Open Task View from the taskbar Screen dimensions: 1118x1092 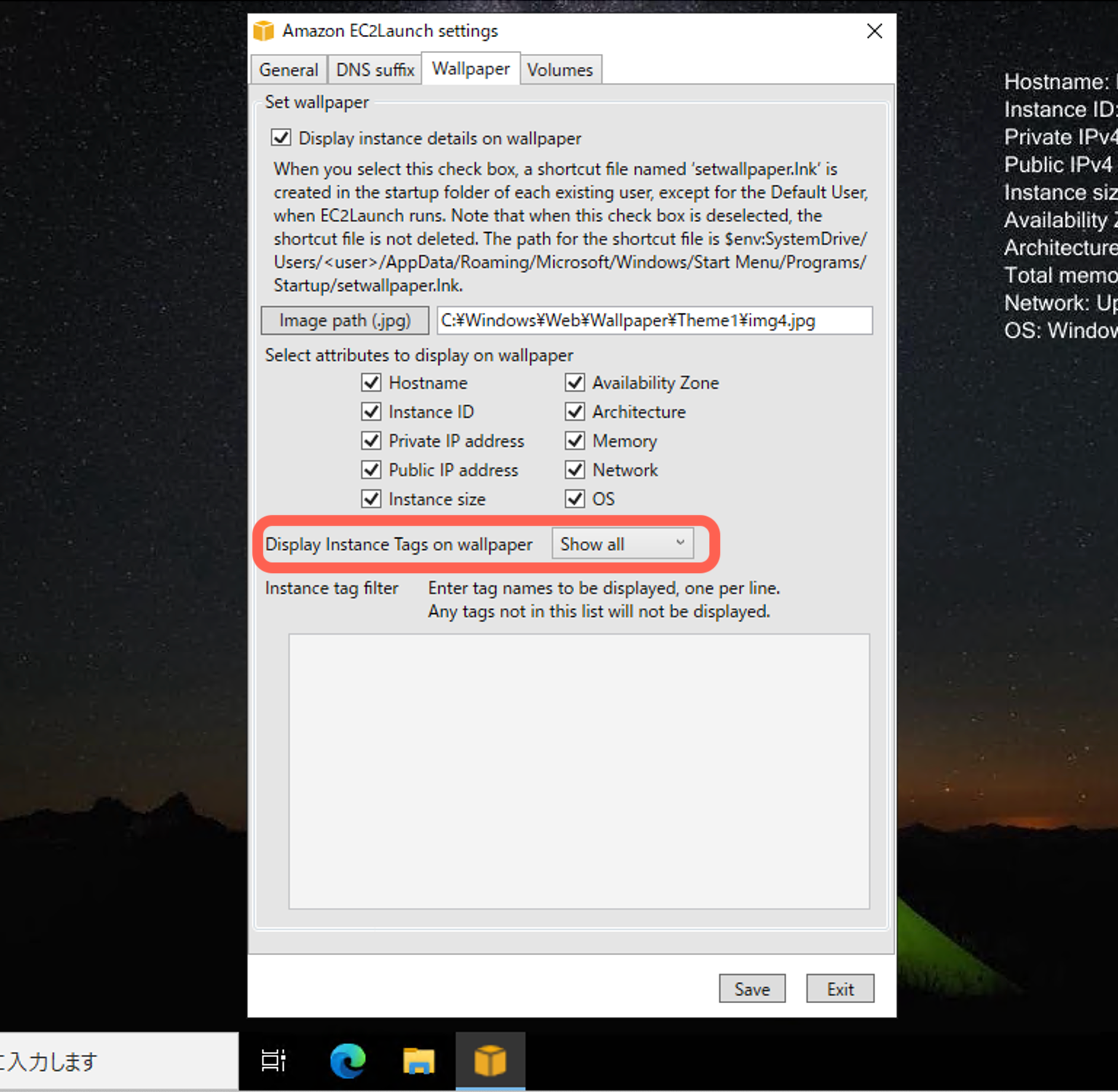274,1061
